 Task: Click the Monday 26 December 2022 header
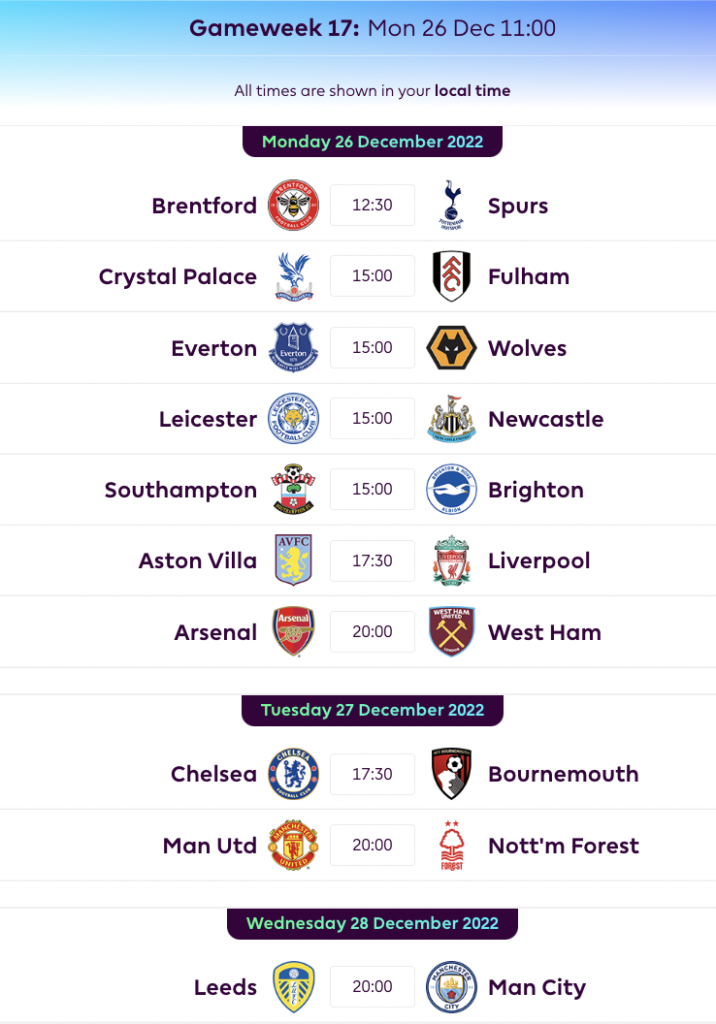click(371, 141)
